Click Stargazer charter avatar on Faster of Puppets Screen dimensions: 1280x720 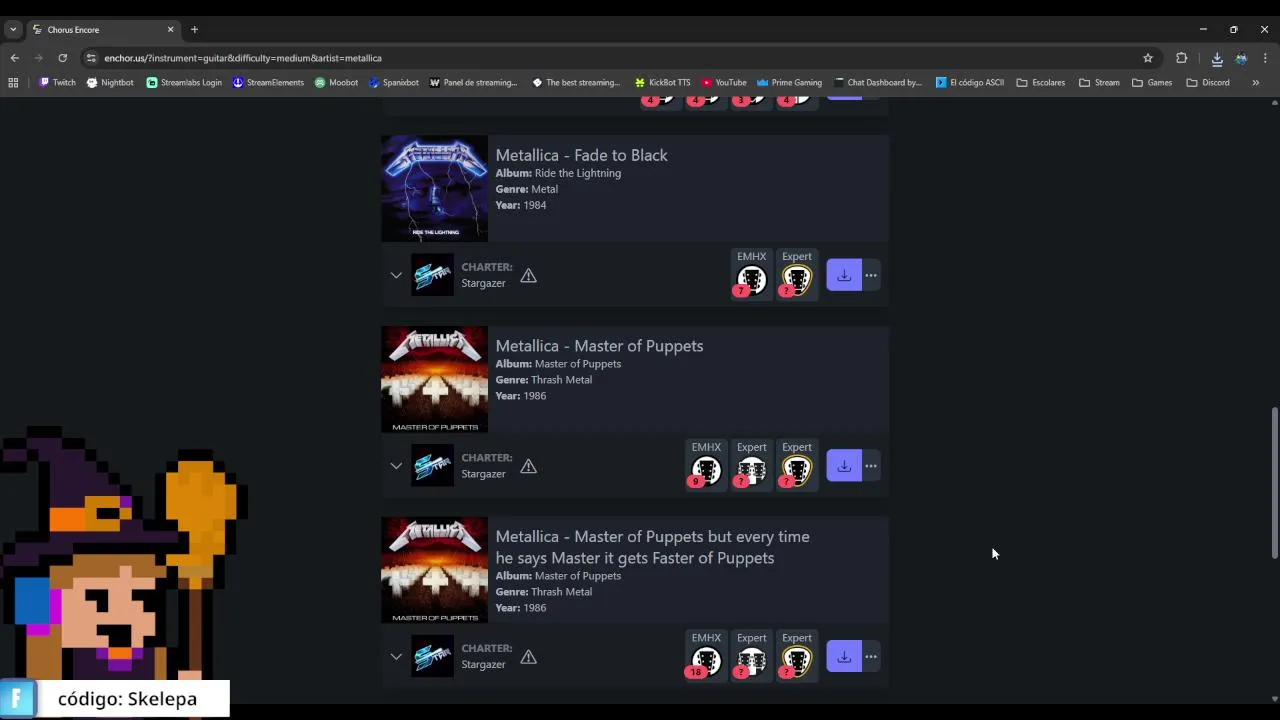point(432,657)
